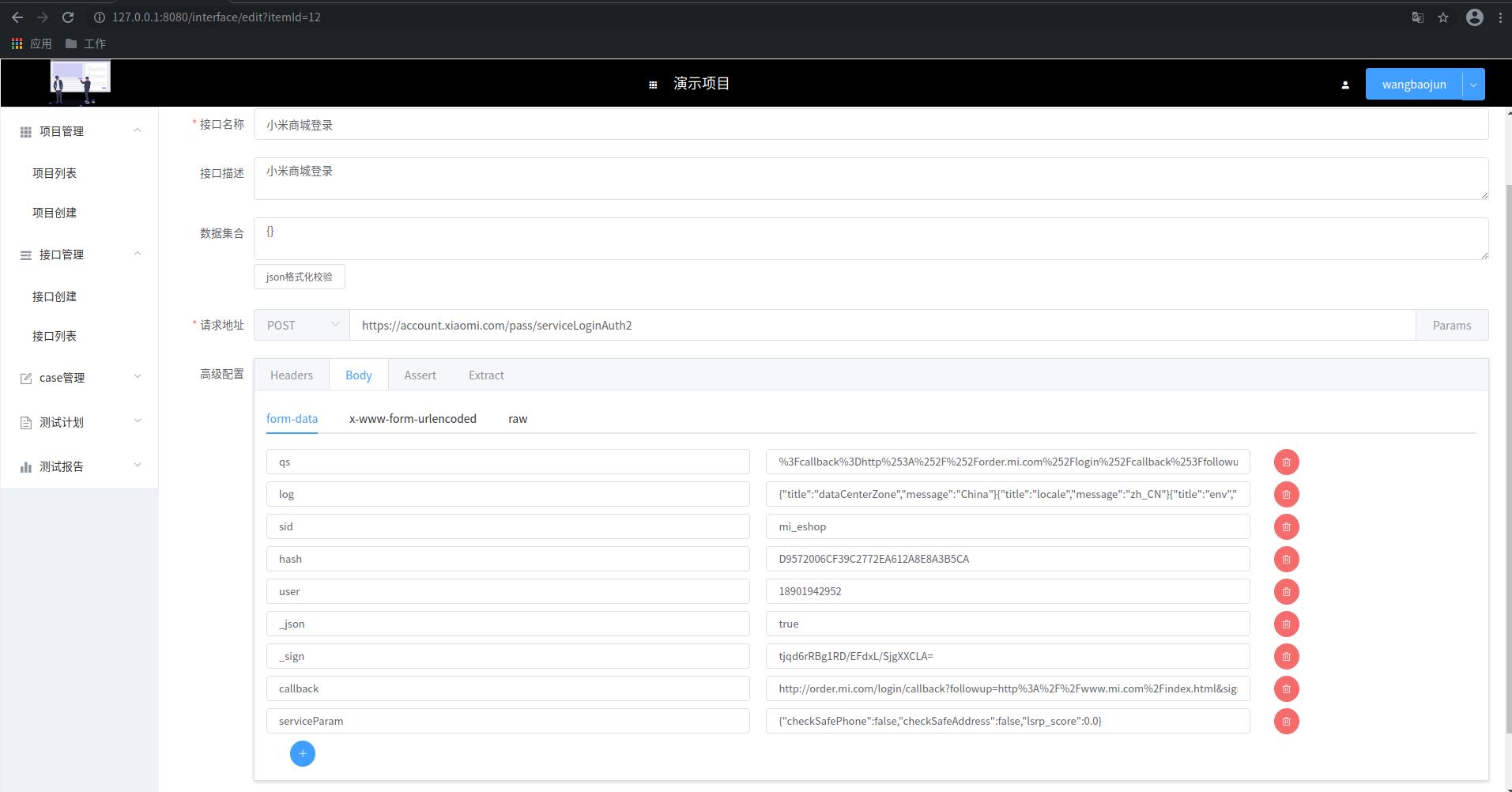
Task: Click the user avatar icon
Action: pos(1345,85)
